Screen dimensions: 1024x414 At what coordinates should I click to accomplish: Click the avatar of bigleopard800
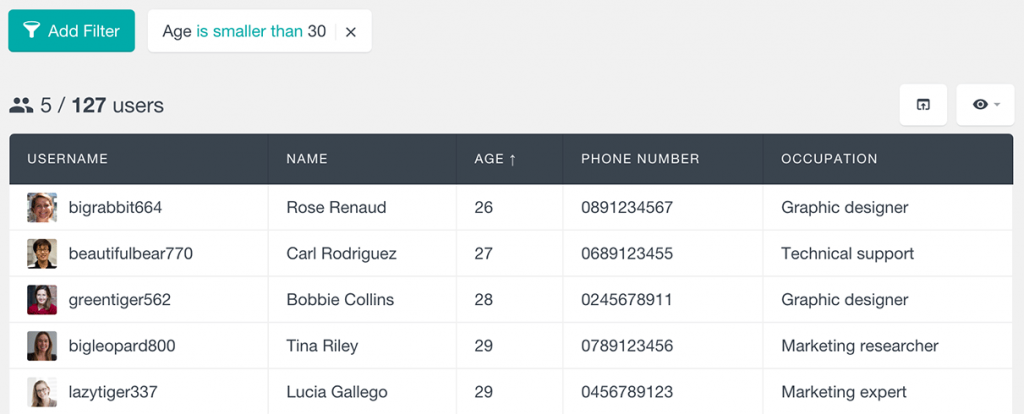click(42, 346)
